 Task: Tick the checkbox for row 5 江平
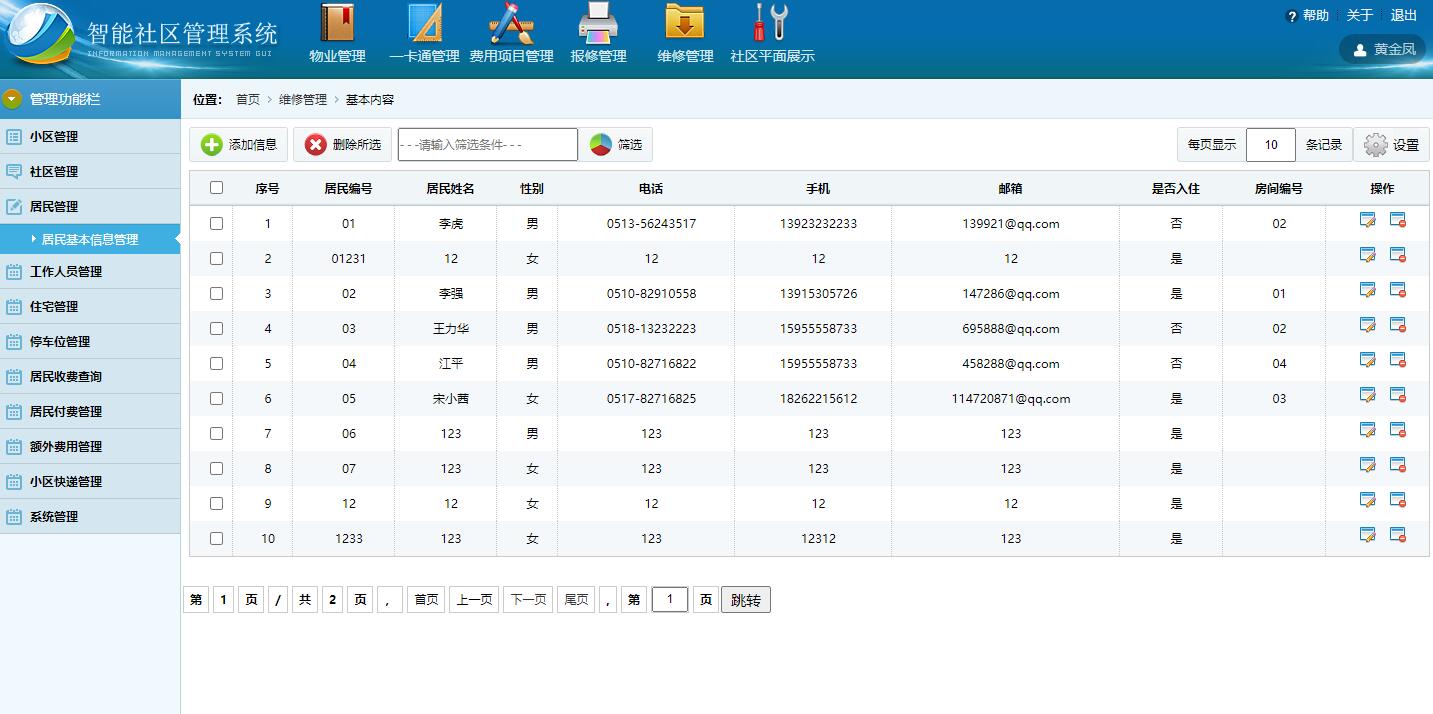(216, 364)
